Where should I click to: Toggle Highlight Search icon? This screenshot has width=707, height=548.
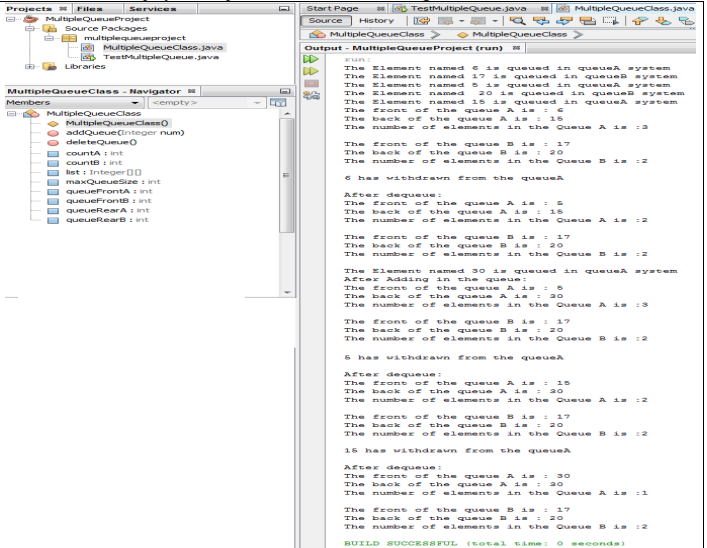[587, 21]
